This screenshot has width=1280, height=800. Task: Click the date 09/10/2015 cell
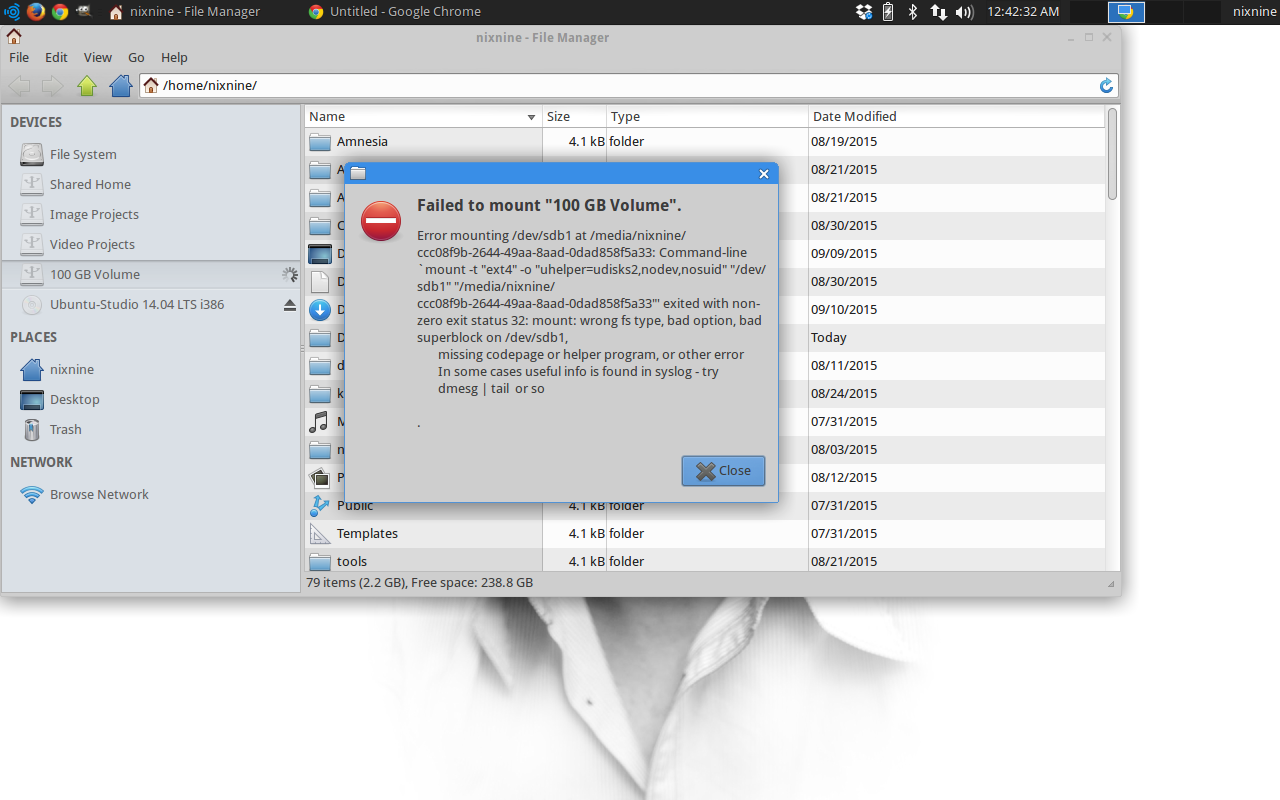coord(844,310)
